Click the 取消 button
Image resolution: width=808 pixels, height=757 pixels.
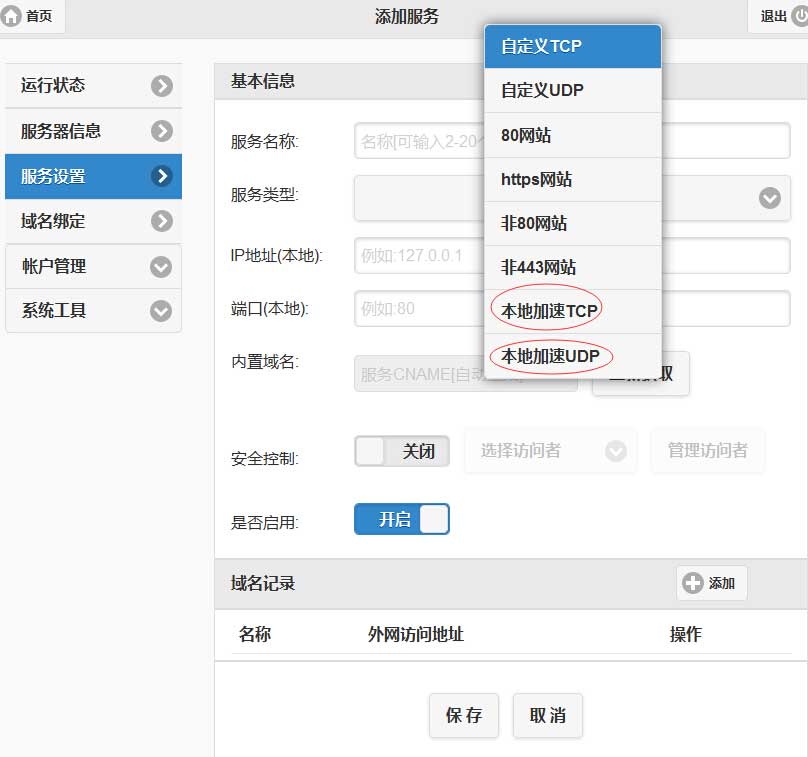tap(547, 715)
